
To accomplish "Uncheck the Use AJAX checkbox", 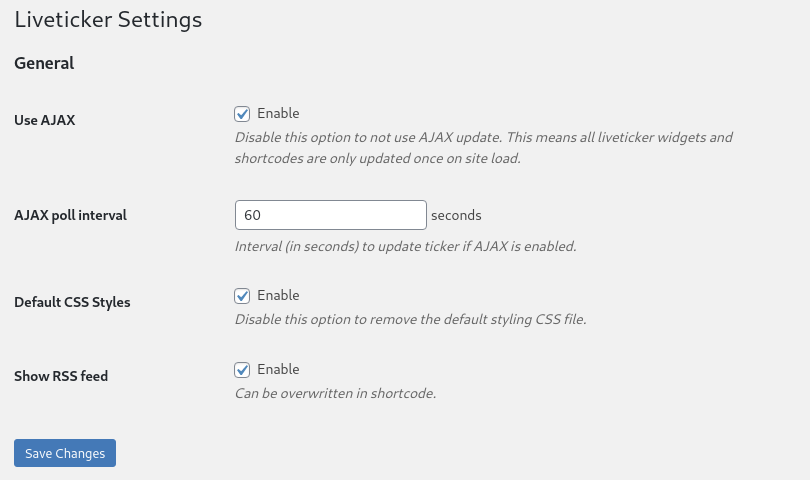I will 242,114.
